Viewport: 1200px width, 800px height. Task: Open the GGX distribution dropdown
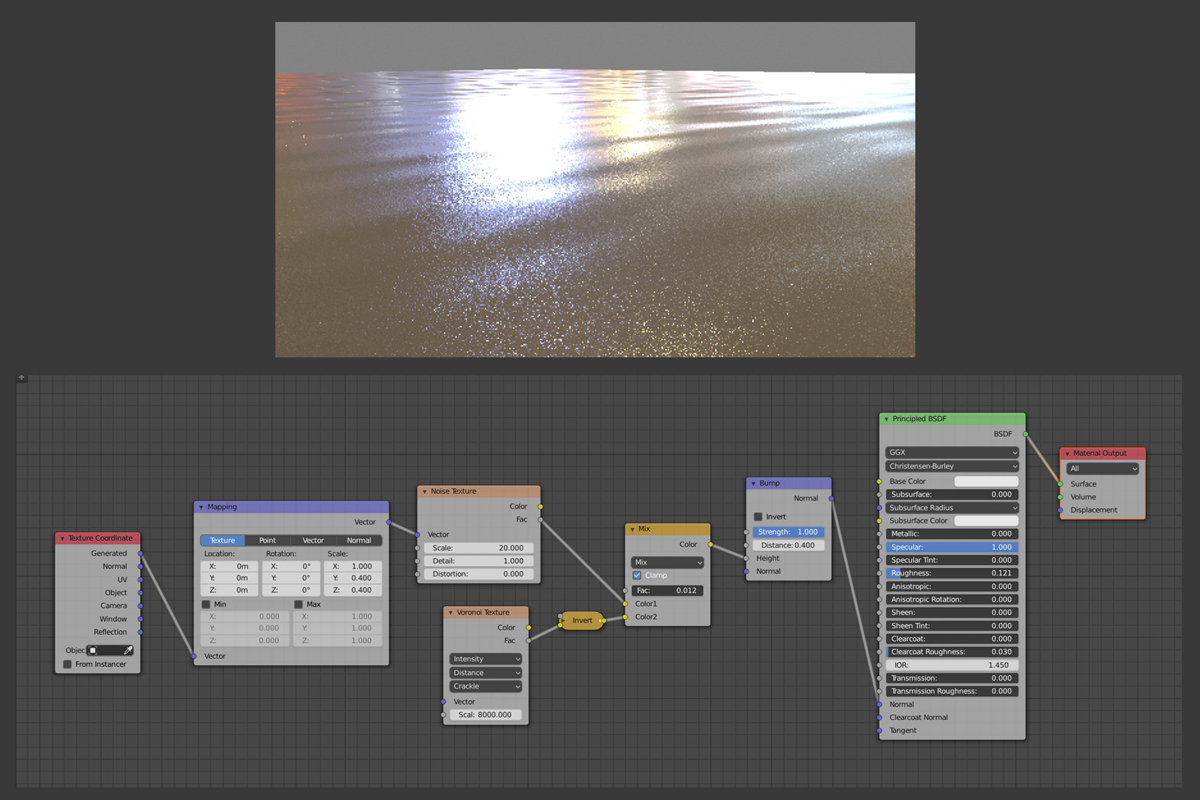point(952,452)
